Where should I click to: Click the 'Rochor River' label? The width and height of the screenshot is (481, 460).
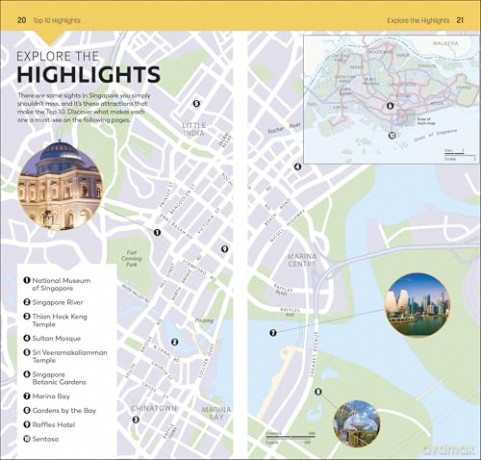pyautogui.click(x=284, y=128)
